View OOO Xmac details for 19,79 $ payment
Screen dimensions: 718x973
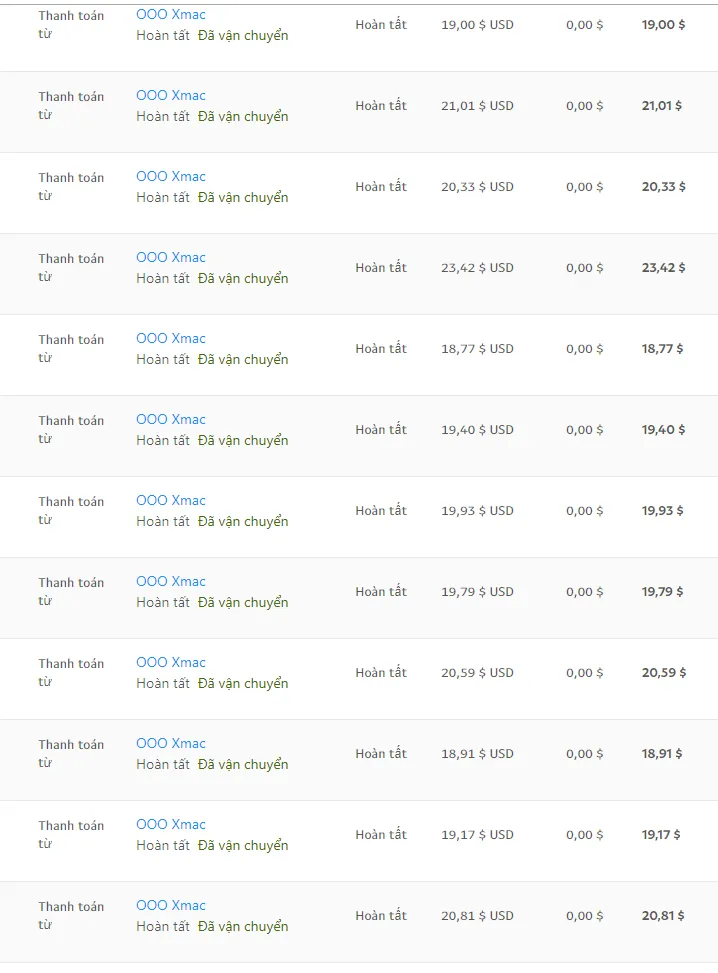pyautogui.click(x=171, y=582)
